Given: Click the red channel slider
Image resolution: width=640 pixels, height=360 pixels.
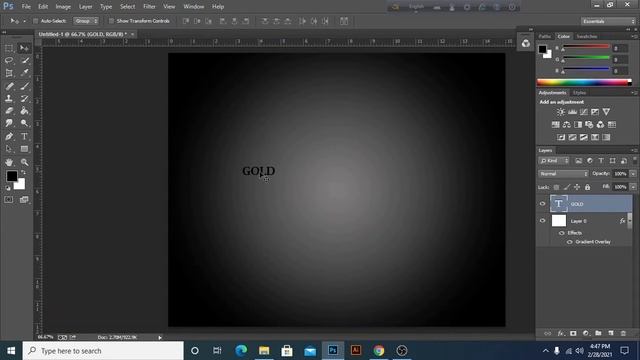Looking at the screenshot, I should (x=586, y=47).
